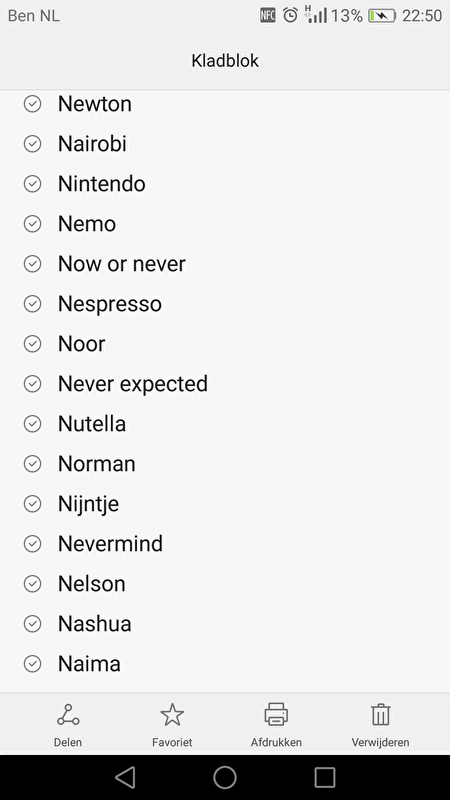The width and height of the screenshot is (450, 800).
Task: Open recent apps with square icon
Action: 324,778
